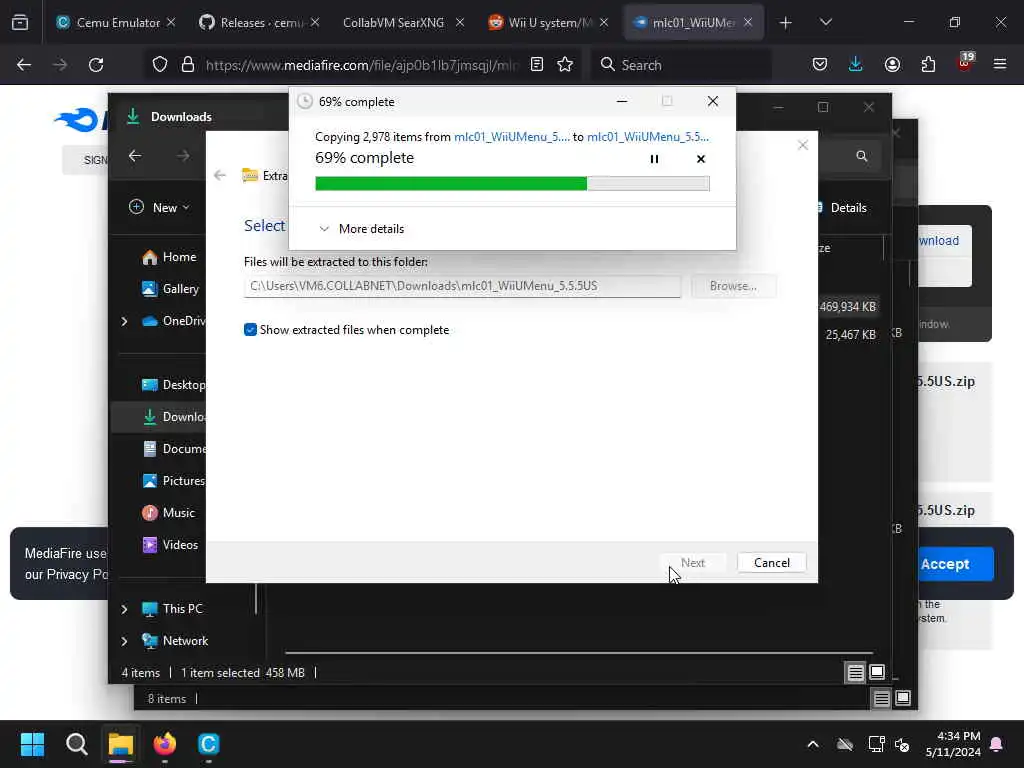Click Cancel in the extract dialog

click(771, 563)
